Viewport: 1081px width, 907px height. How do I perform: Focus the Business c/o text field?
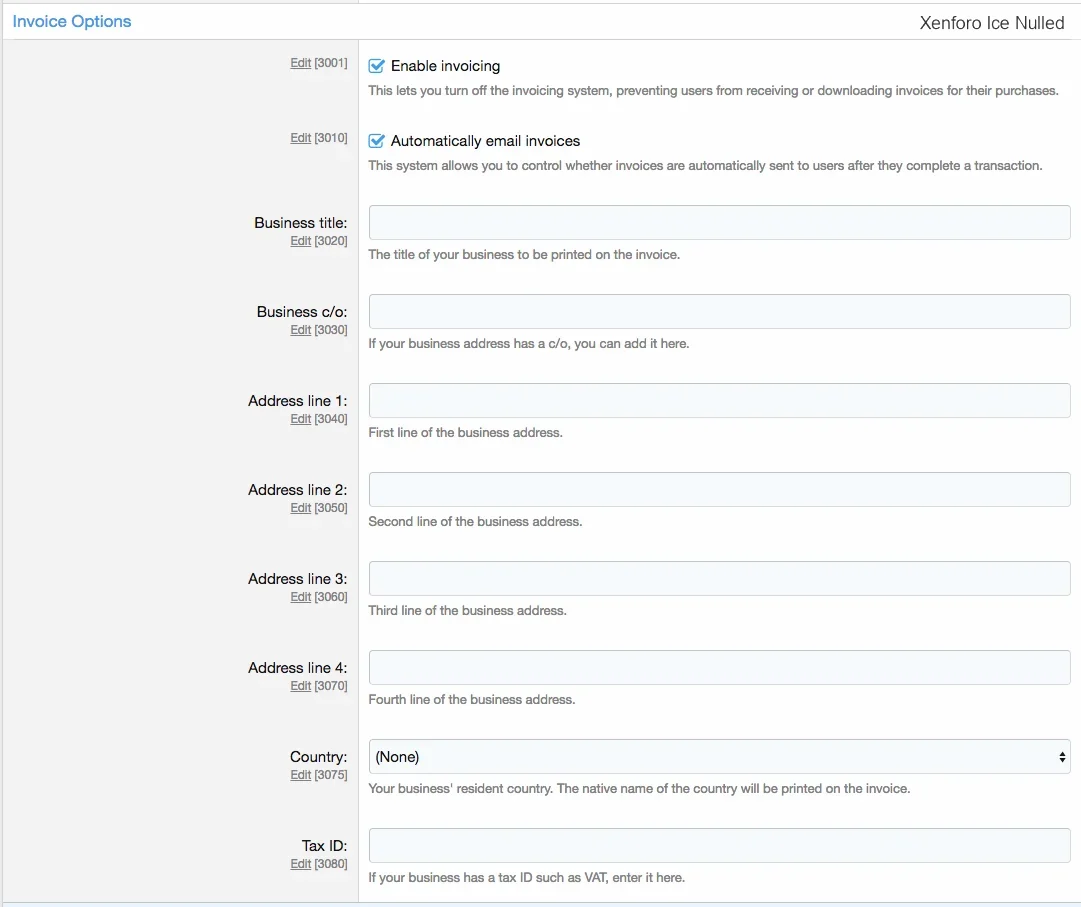tap(719, 312)
